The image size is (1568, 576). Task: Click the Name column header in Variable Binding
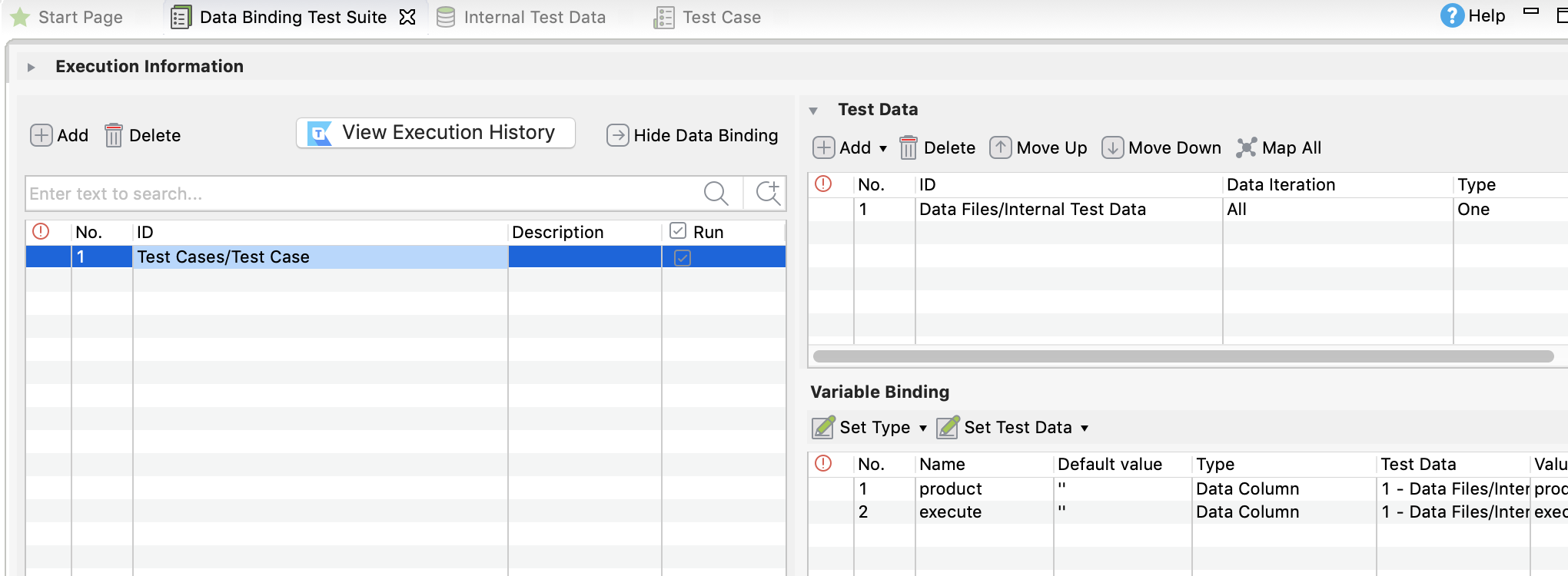[984, 465]
